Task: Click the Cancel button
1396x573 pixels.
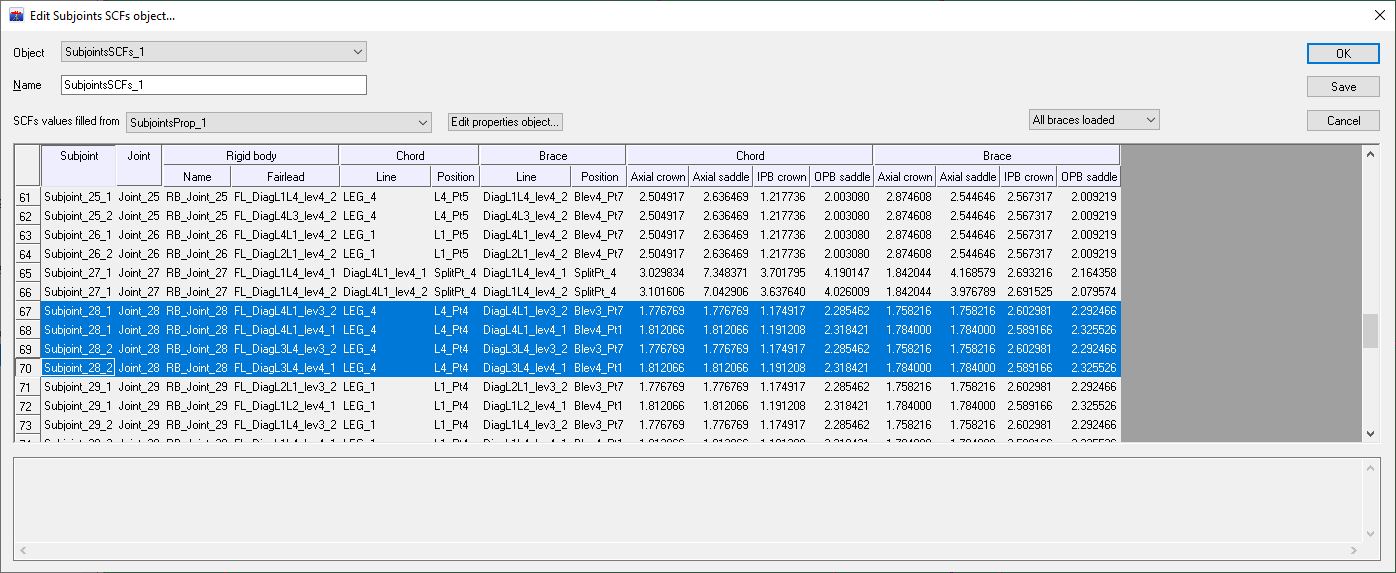Action: point(1343,121)
